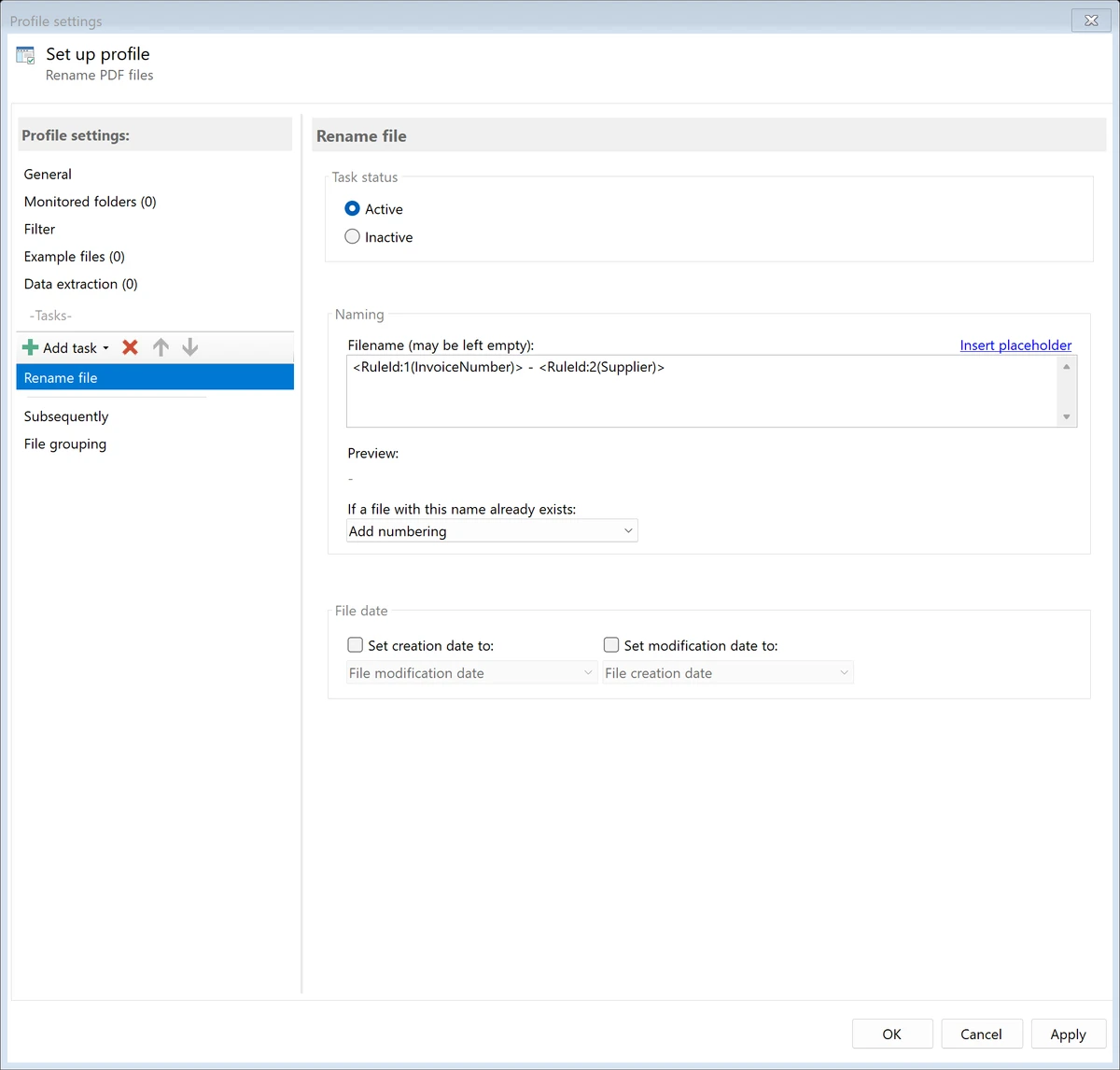Click the Apply button
Image resolution: width=1120 pixels, height=1070 pixels.
tap(1068, 1034)
